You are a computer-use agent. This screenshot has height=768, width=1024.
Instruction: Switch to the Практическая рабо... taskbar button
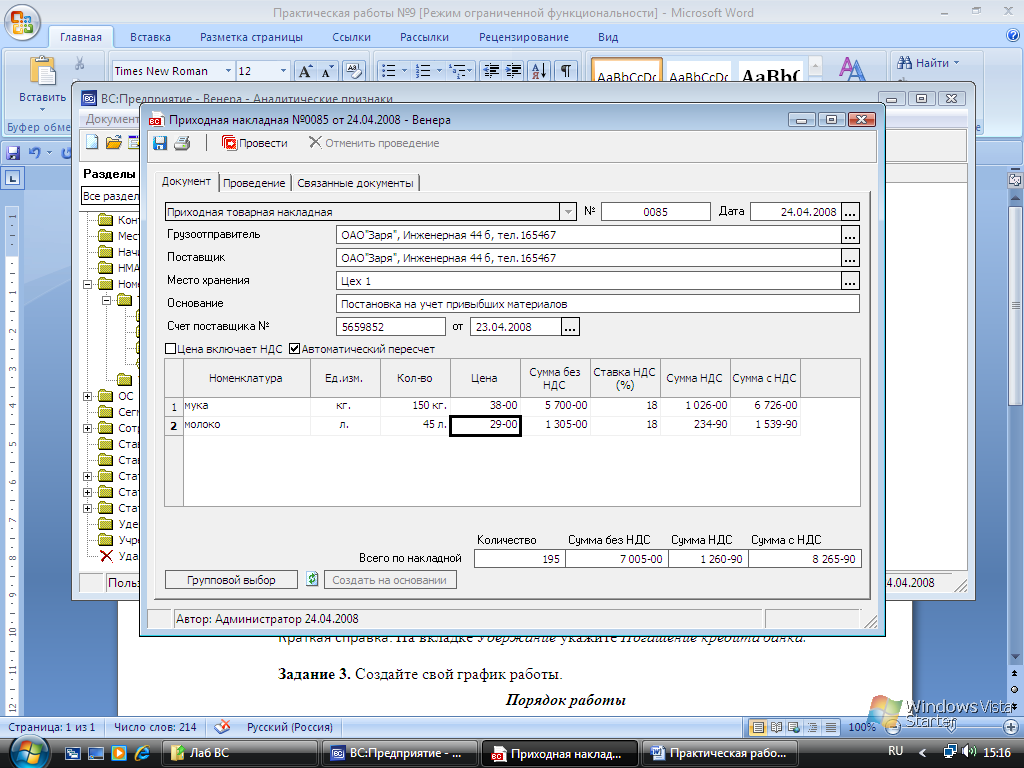coord(720,753)
